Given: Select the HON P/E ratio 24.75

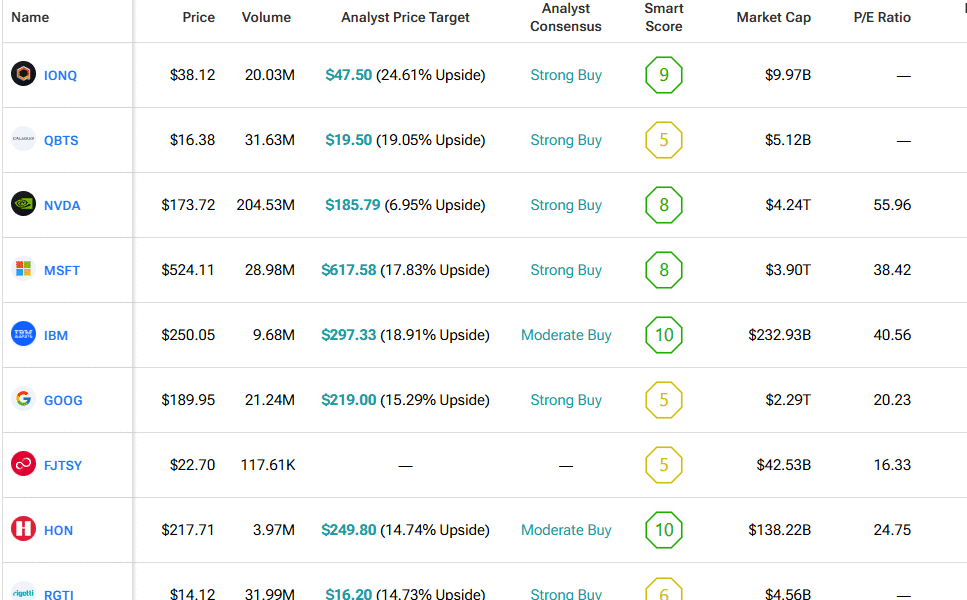Looking at the screenshot, I should (x=892, y=530).
